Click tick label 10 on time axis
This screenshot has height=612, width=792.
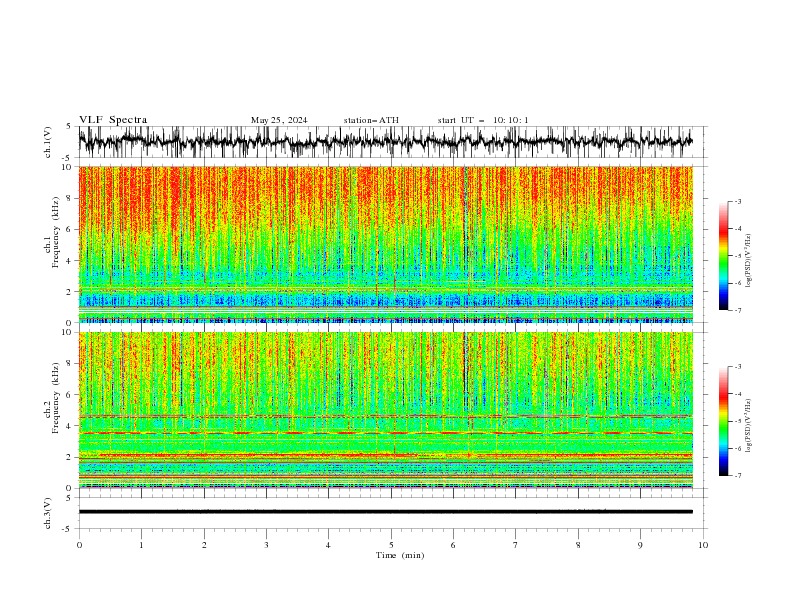pos(703,545)
